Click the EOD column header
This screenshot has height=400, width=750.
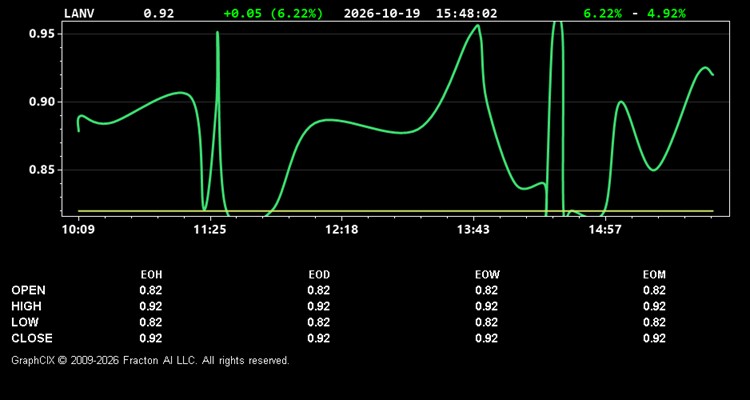coord(319,275)
